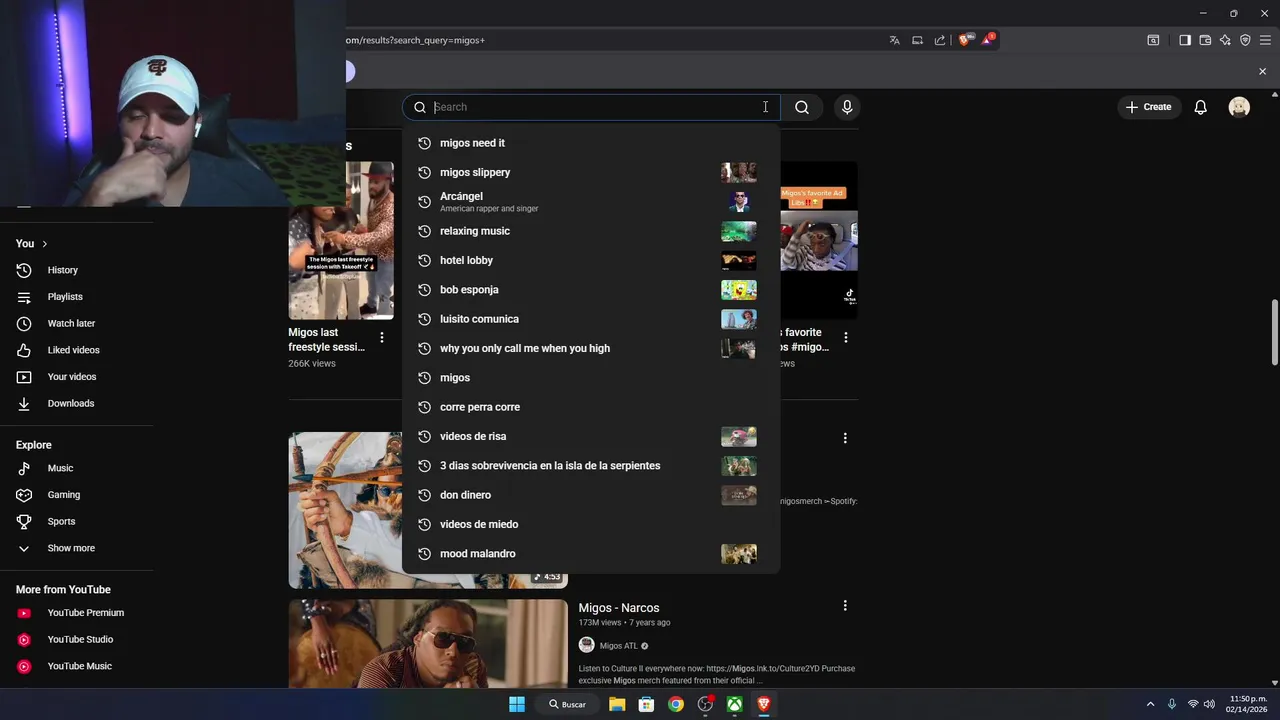The width and height of the screenshot is (1280, 720).
Task: Open Windows Start menu
Action: click(517, 704)
